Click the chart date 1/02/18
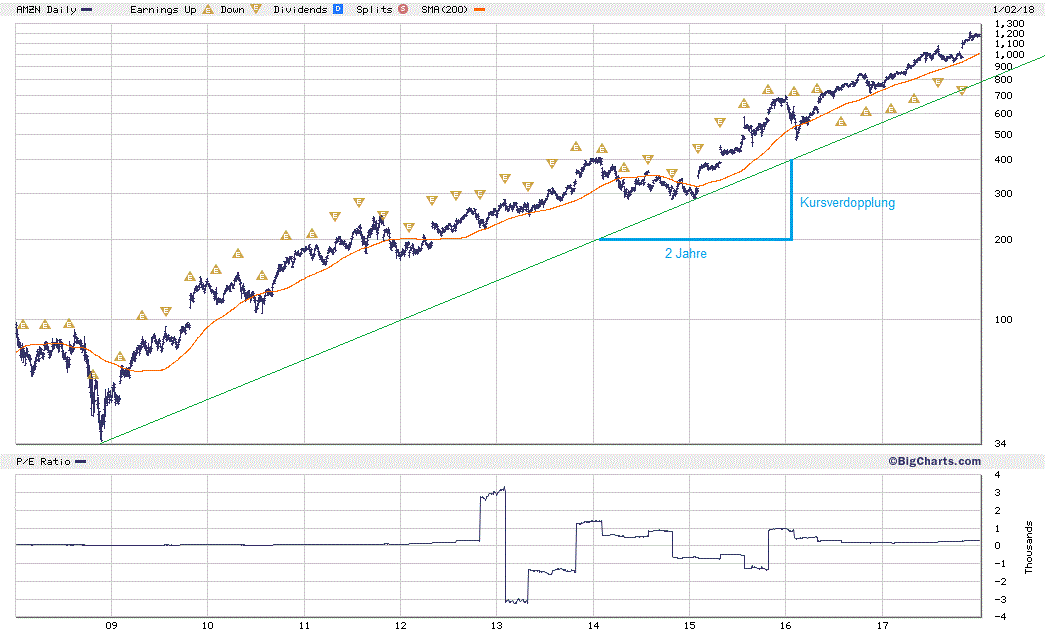Viewport: 1045px width, 635px height. tap(1014, 9)
